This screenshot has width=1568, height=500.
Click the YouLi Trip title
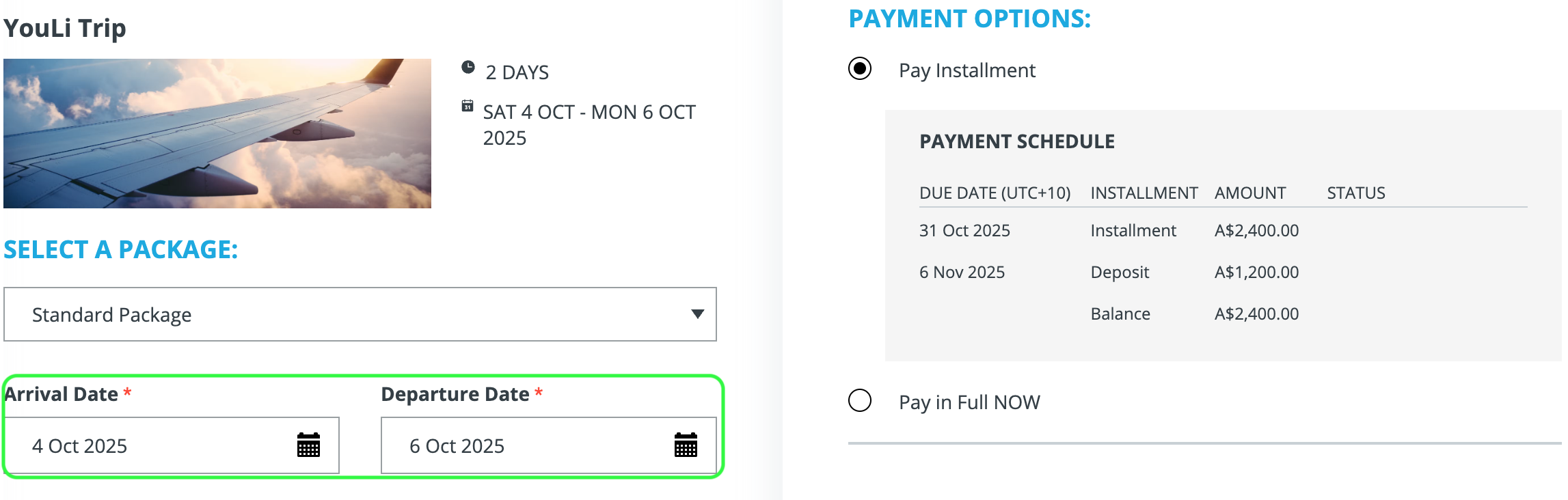tap(65, 28)
